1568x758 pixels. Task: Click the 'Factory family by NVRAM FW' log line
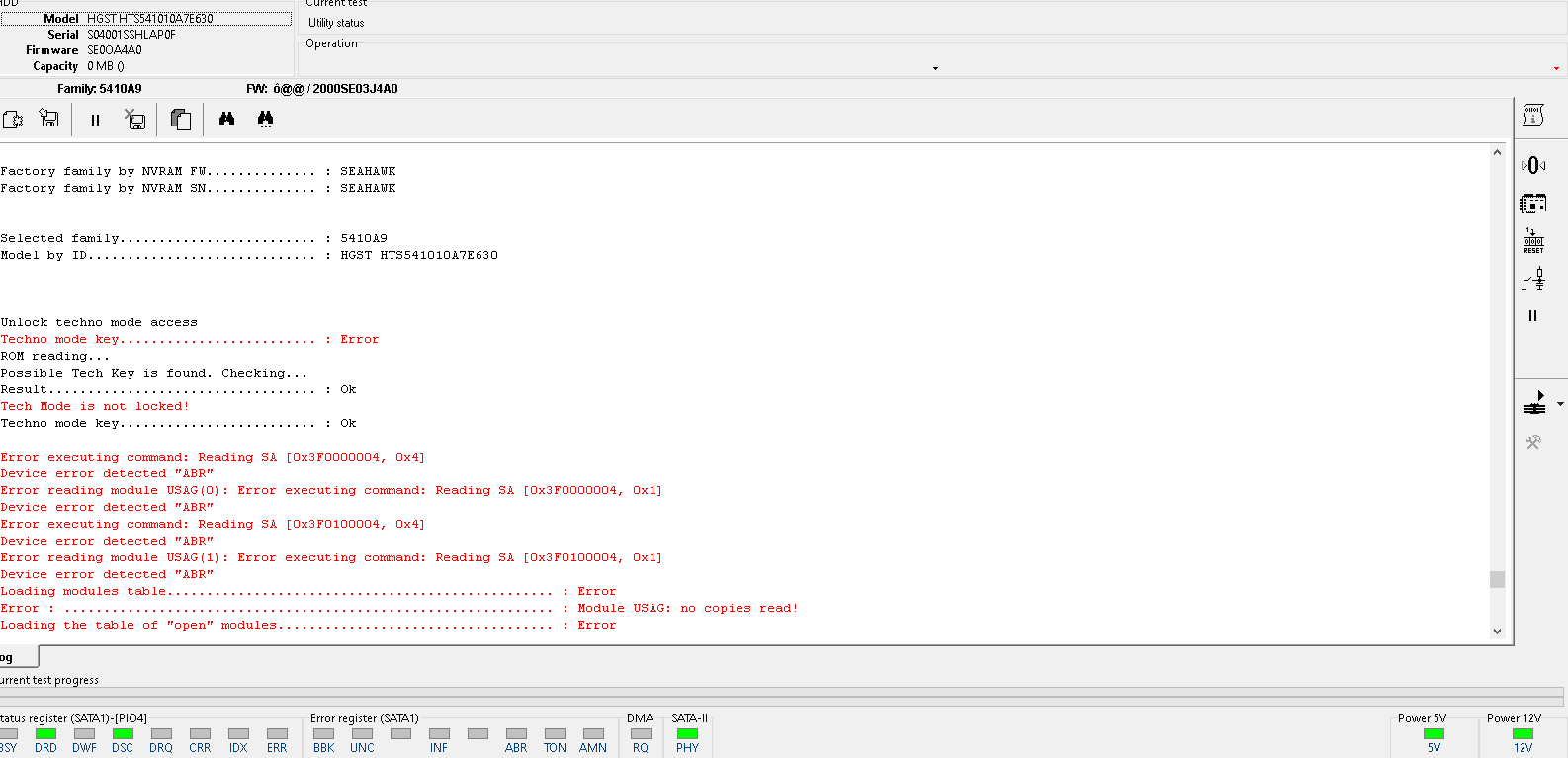[198, 171]
